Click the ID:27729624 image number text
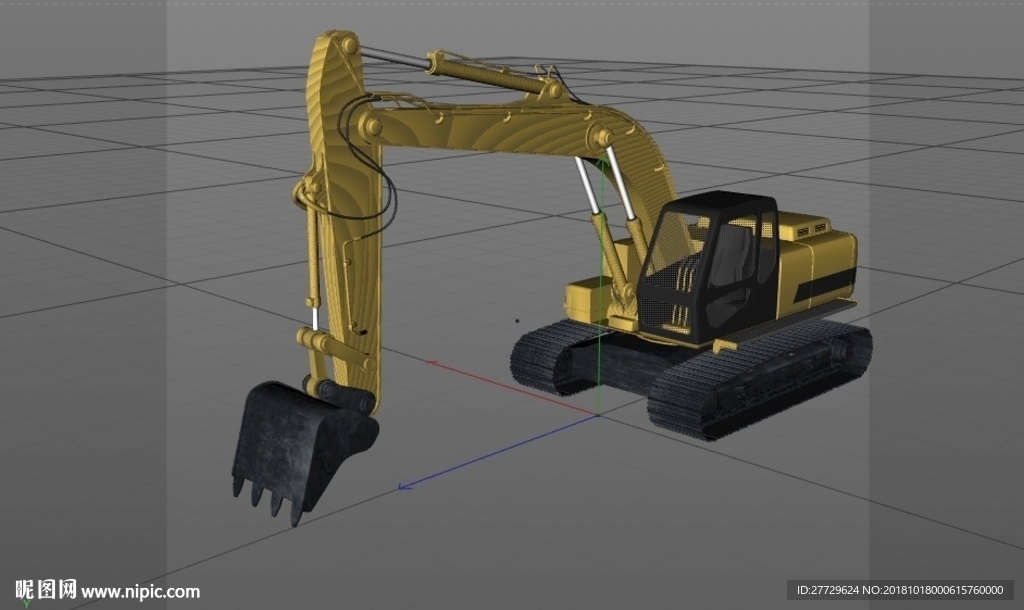1024x610 pixels. coord(828,590)
